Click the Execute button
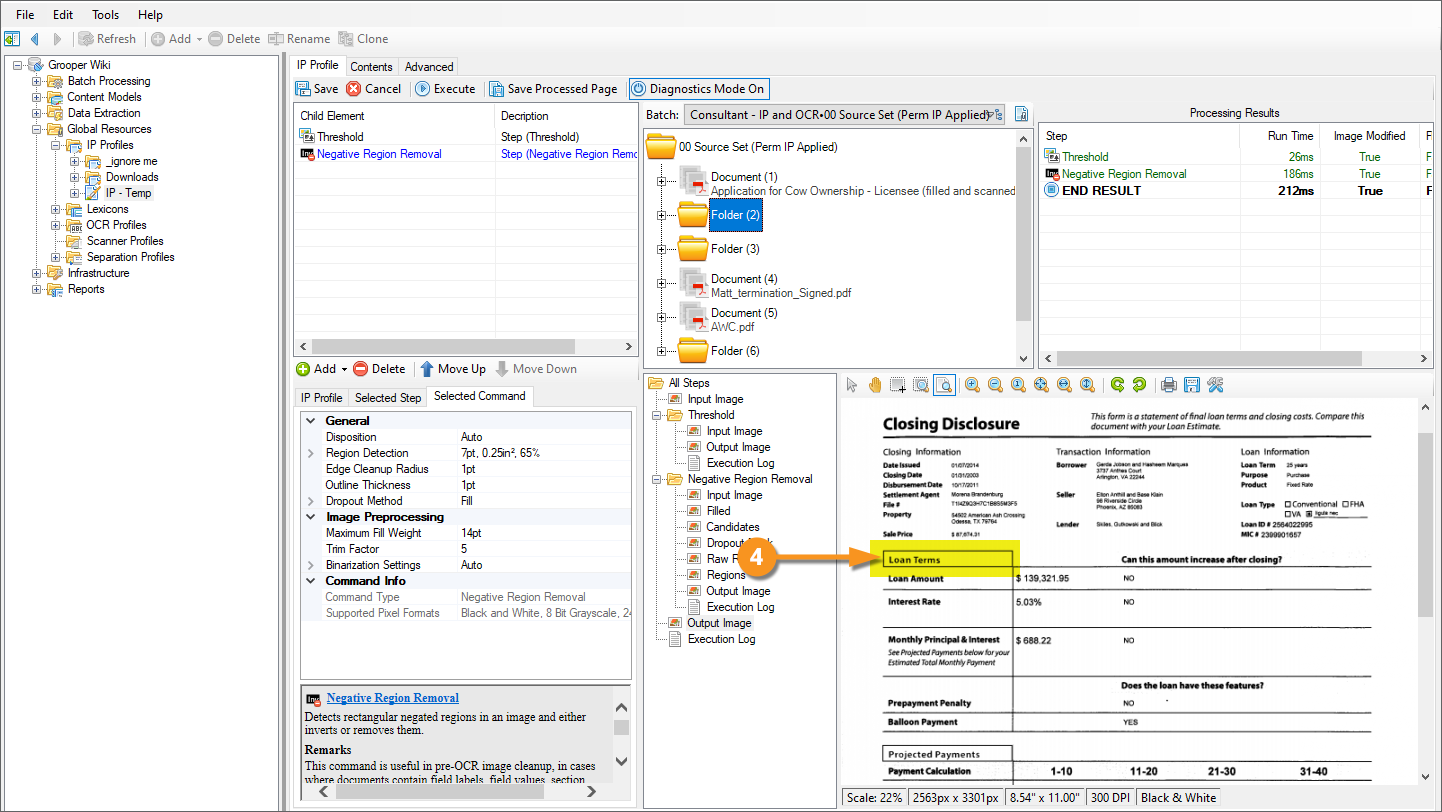 (445, 89)
